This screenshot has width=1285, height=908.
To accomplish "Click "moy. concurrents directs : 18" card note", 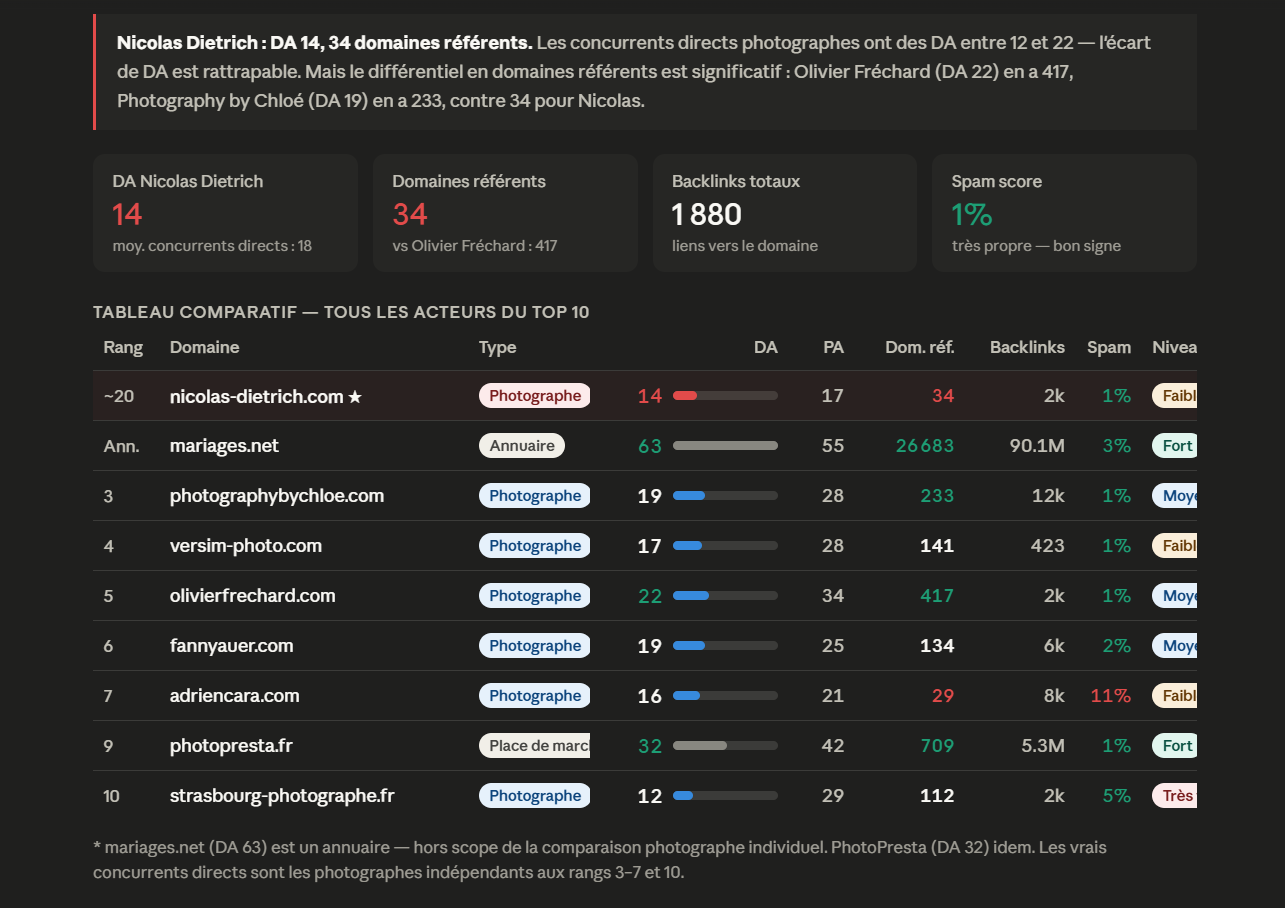I will [x=212, y=246].
